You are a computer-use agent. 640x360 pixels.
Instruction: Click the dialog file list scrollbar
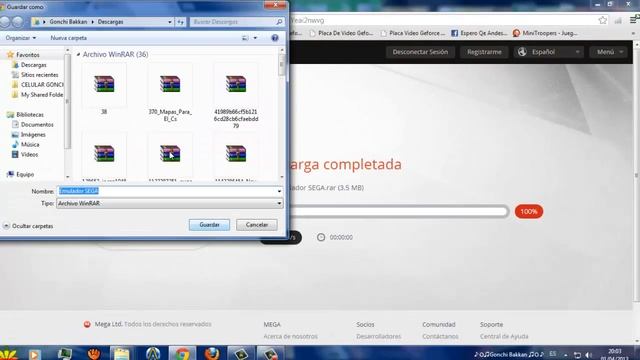tap(282, 113)
